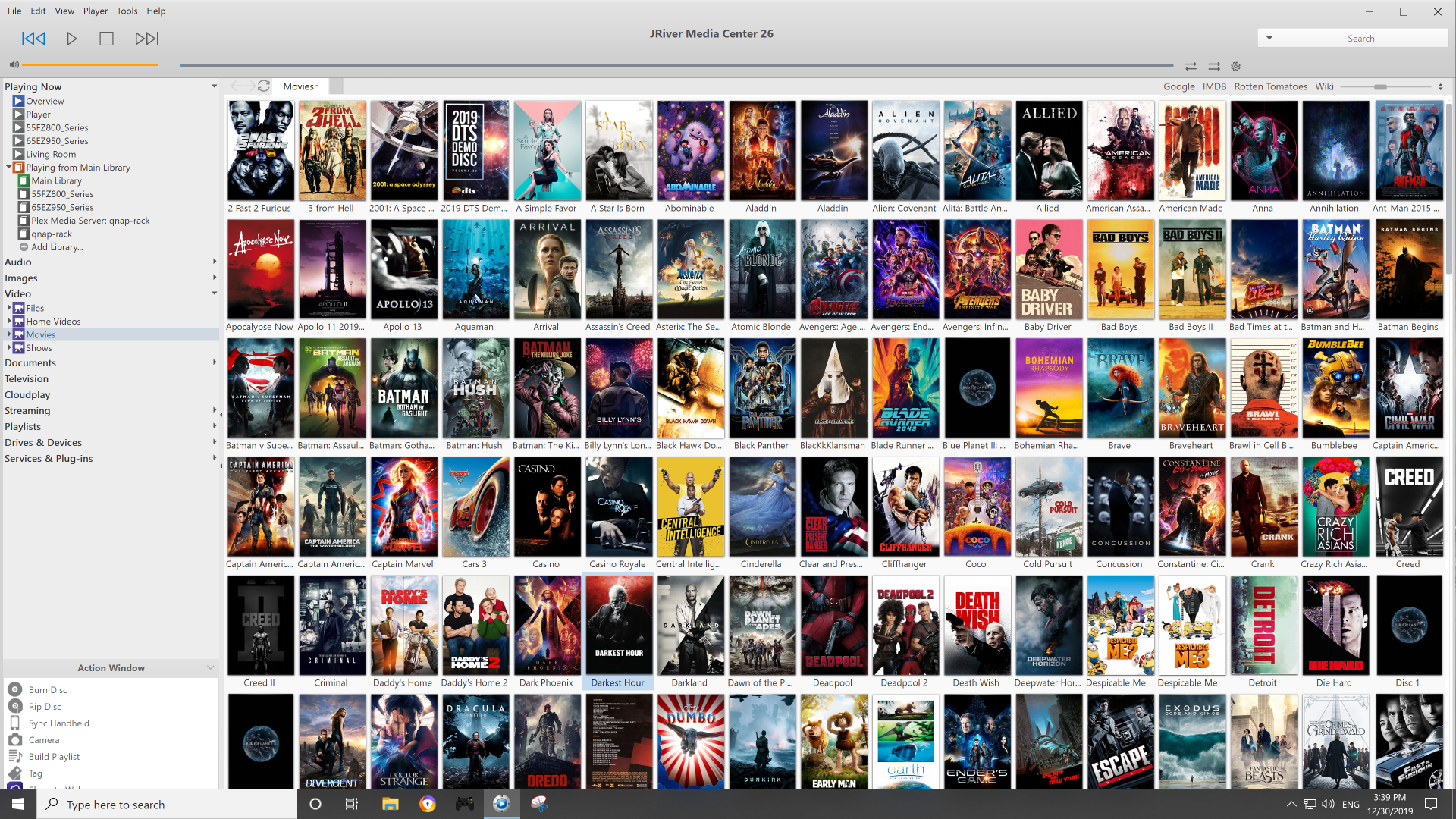Click the Windows taskbar search box
1456x819 pixels.
tap(167, 804)
